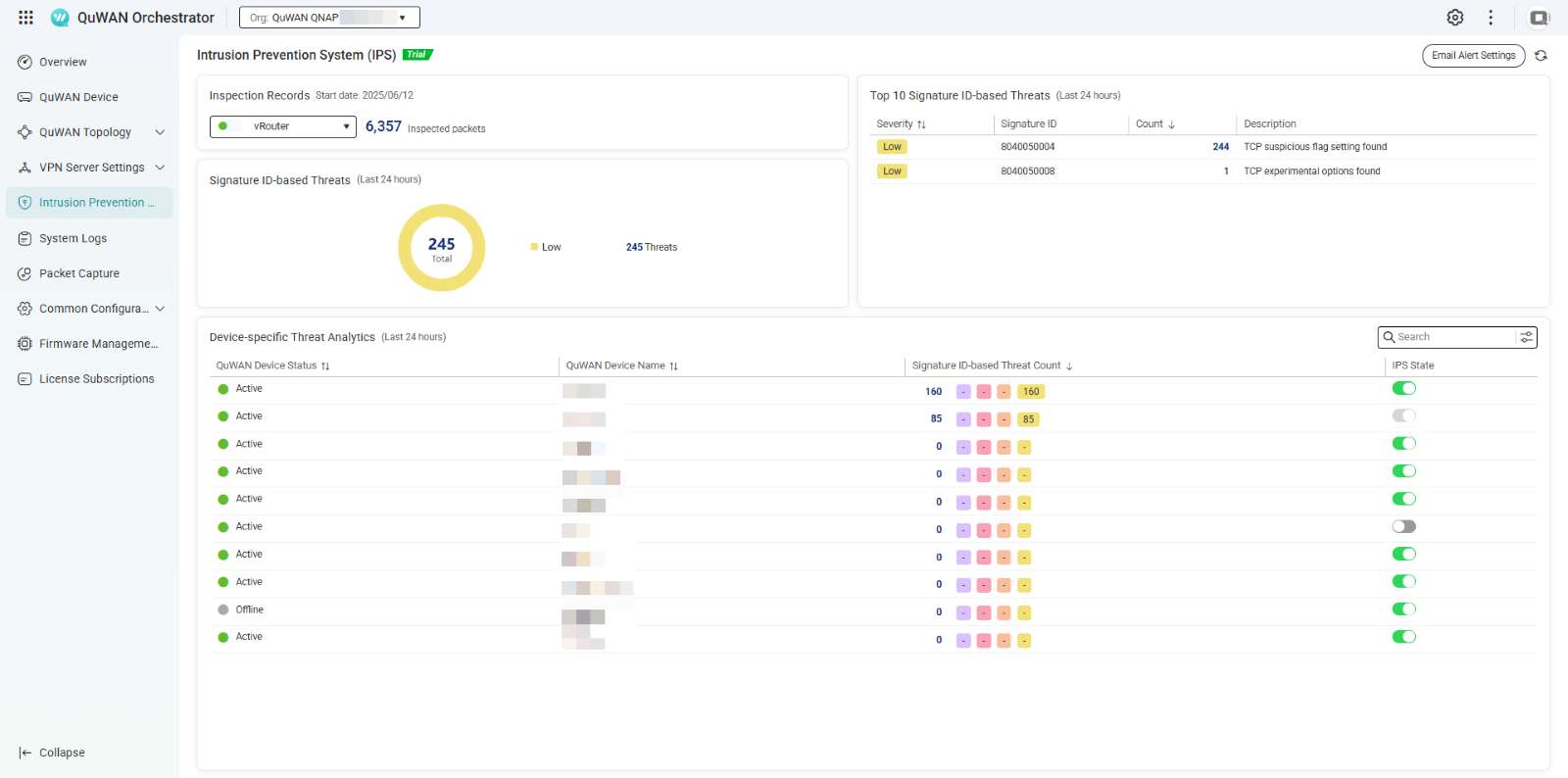Focus the device Search input field
This screenshot has height=778, width=1568.
coord(1454,337)
